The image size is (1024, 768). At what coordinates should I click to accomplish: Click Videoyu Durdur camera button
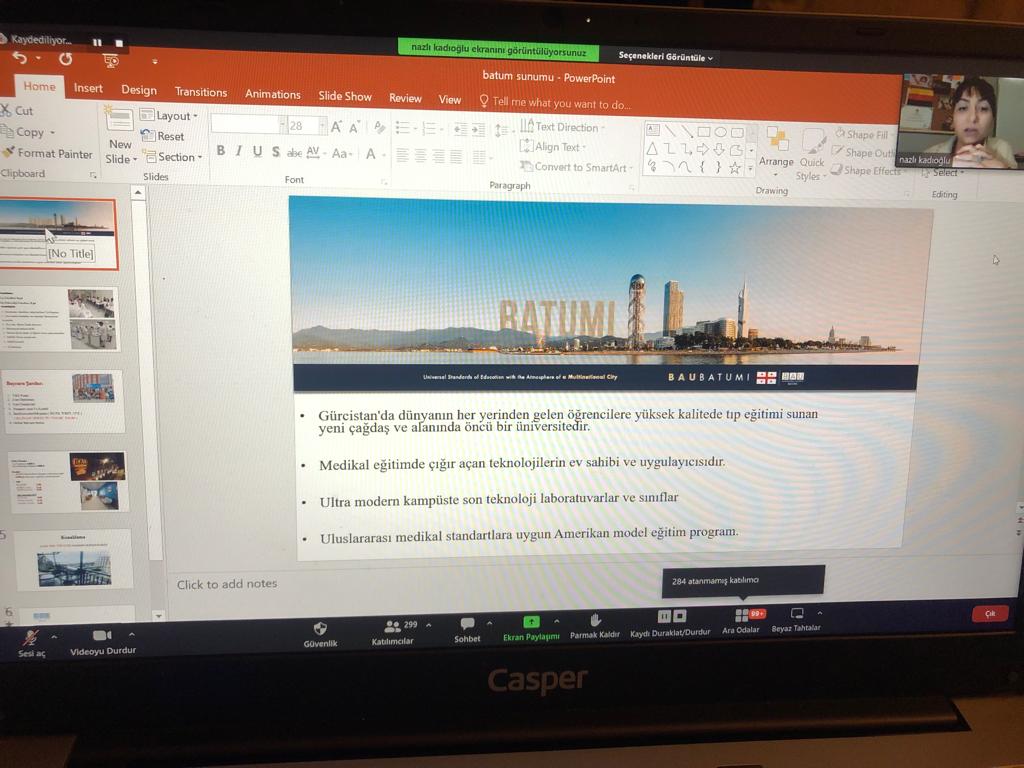103,643
